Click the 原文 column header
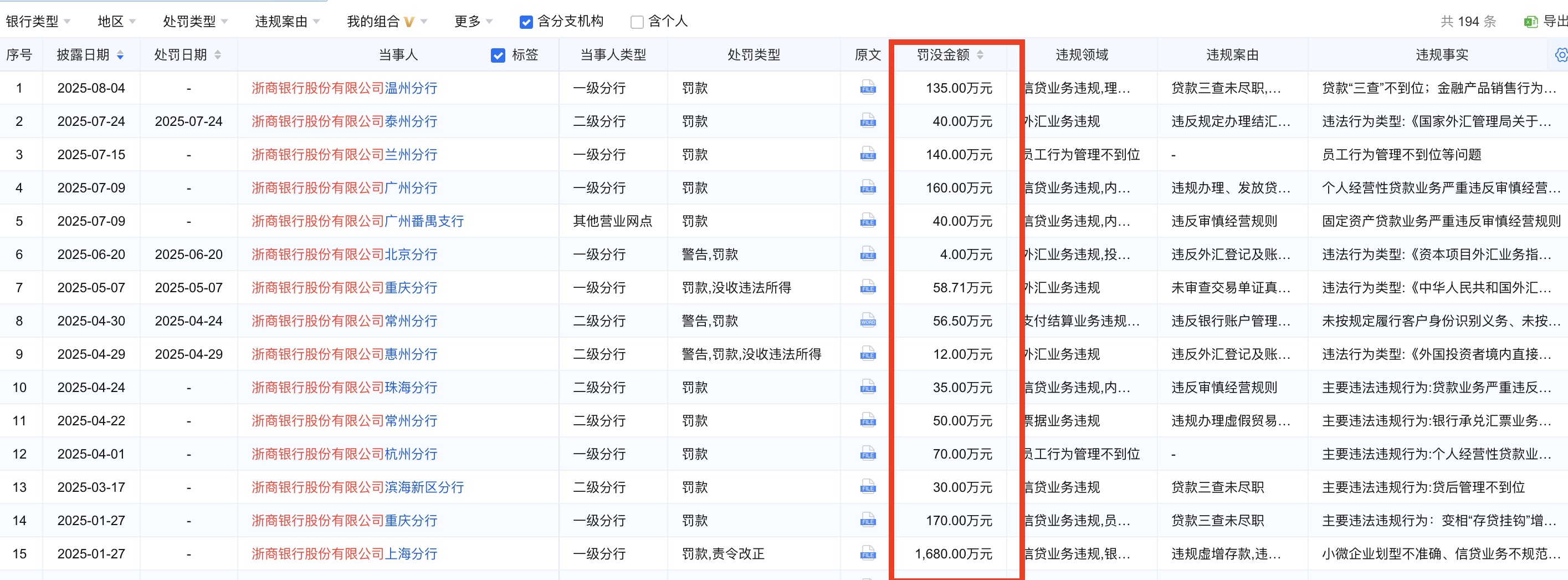1568x580 pixels. coord(868,55)
